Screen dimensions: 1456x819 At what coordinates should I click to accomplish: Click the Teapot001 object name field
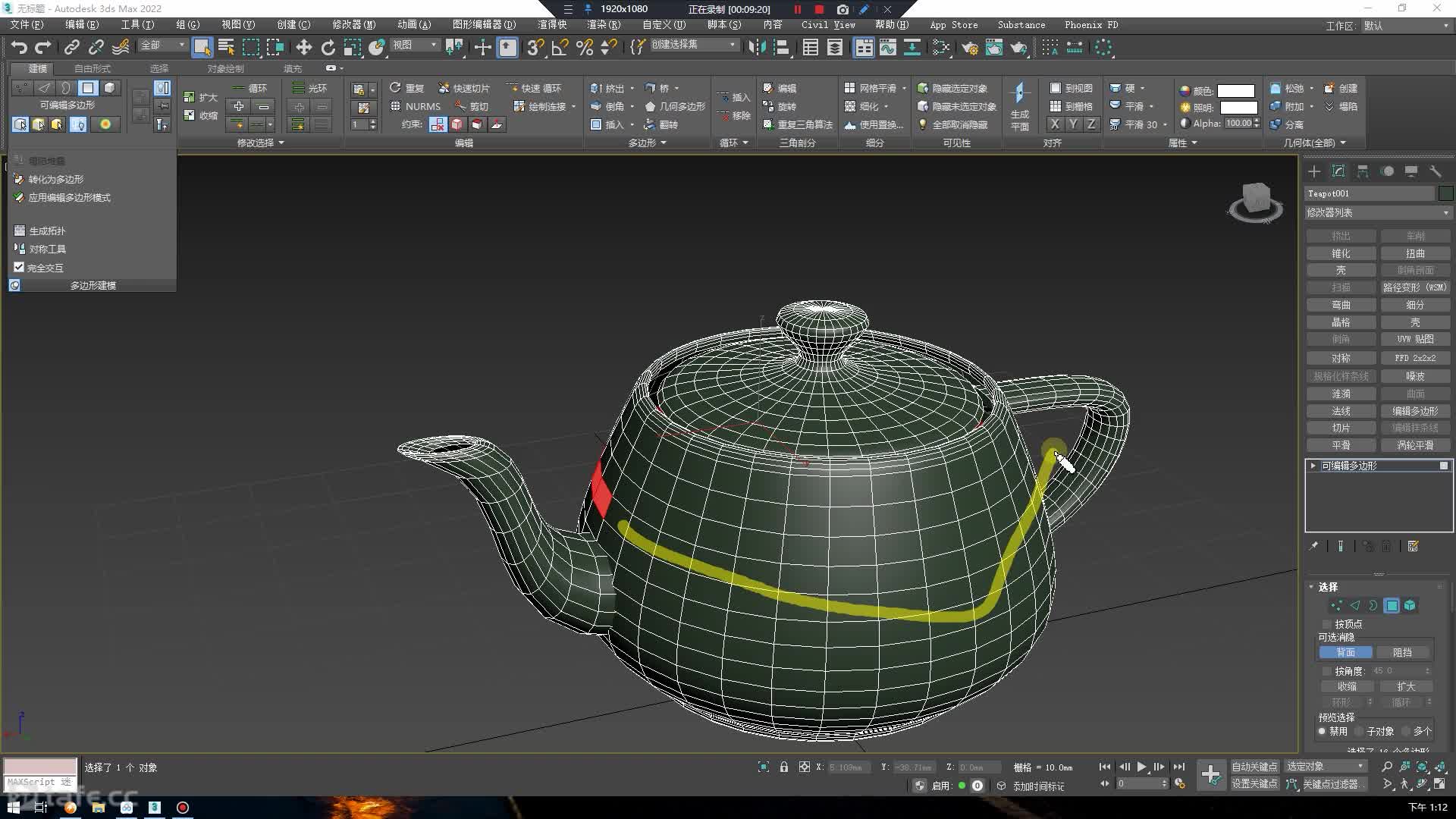click(x=1370, y=193)
